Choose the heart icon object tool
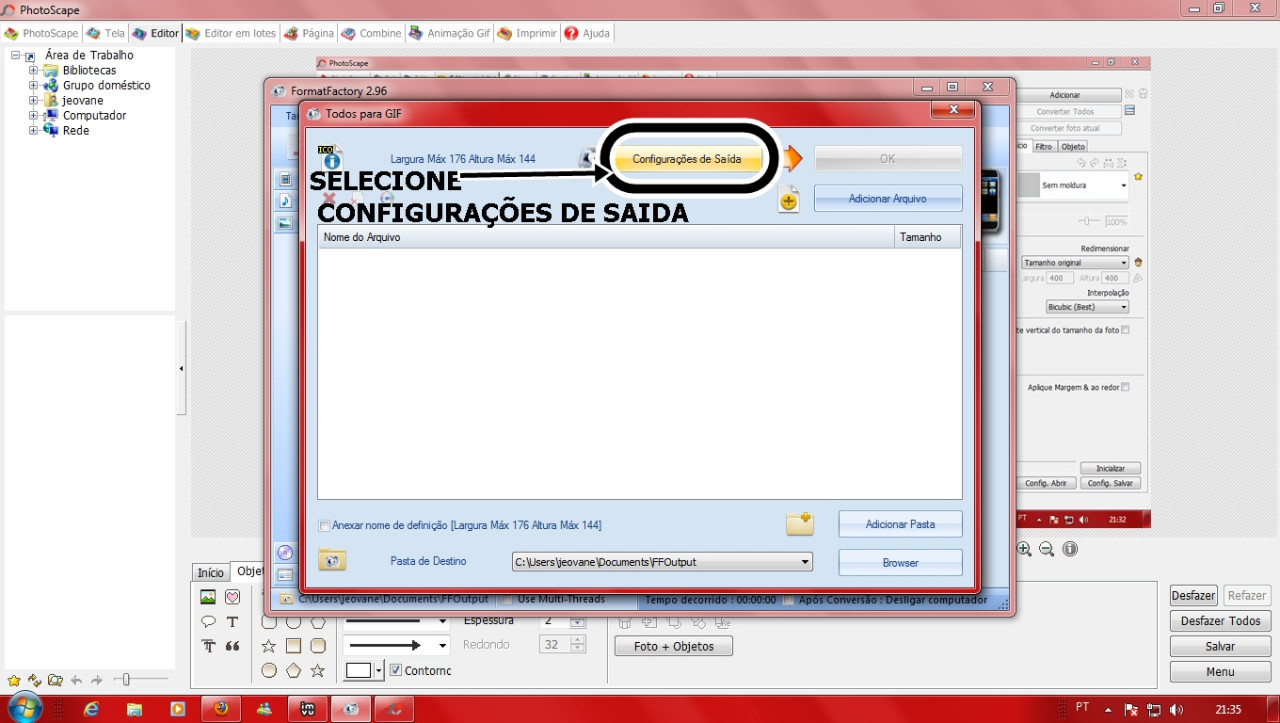The height and width of the screenshot is (723, 1280). tap(232, 597)
